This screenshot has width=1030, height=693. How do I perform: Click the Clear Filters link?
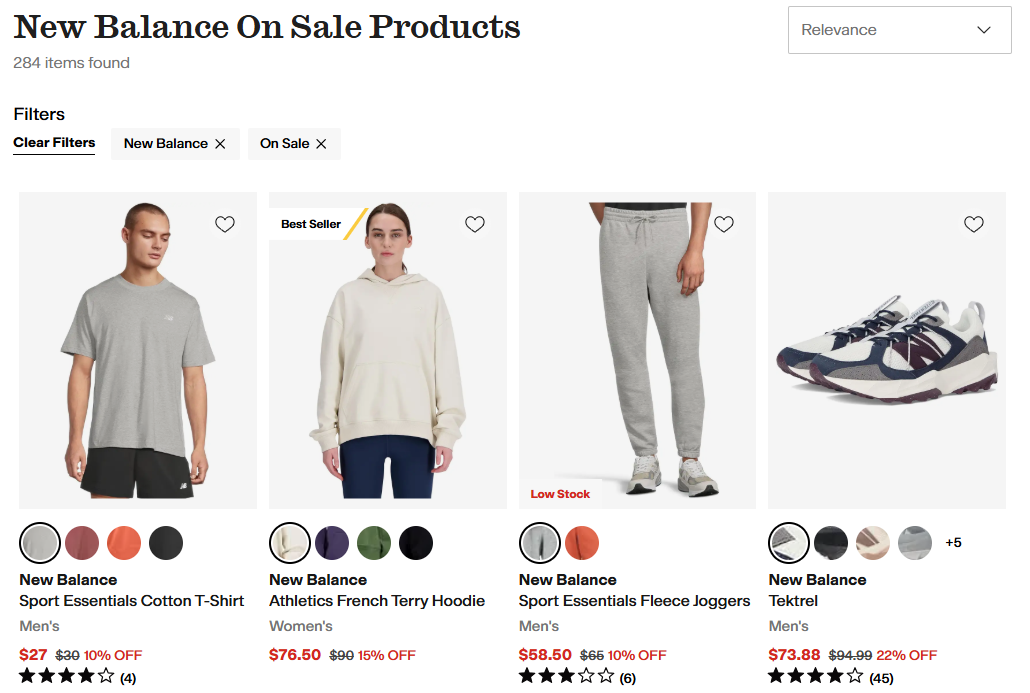pyautogui.click(x=54, y=143)
